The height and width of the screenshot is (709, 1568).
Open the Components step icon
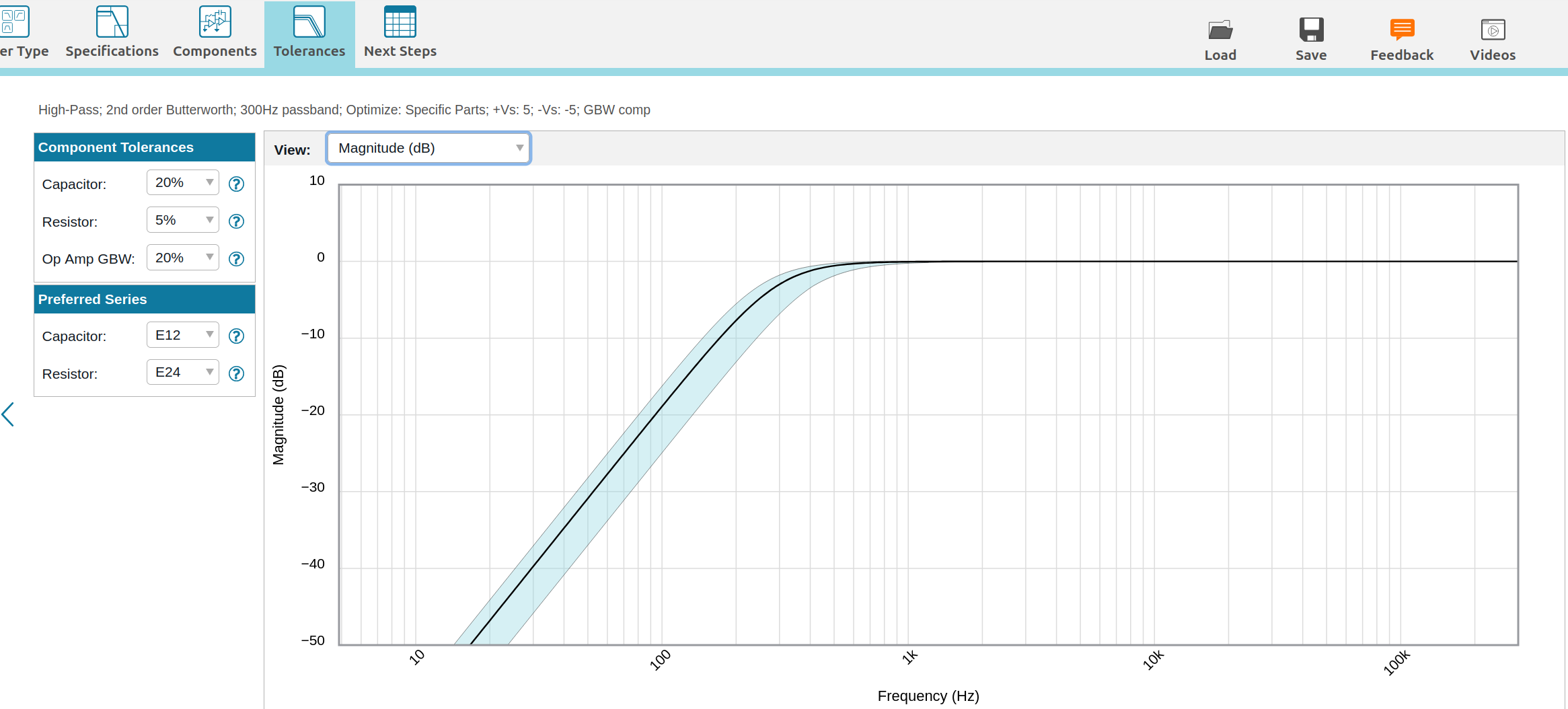[215, 22]
